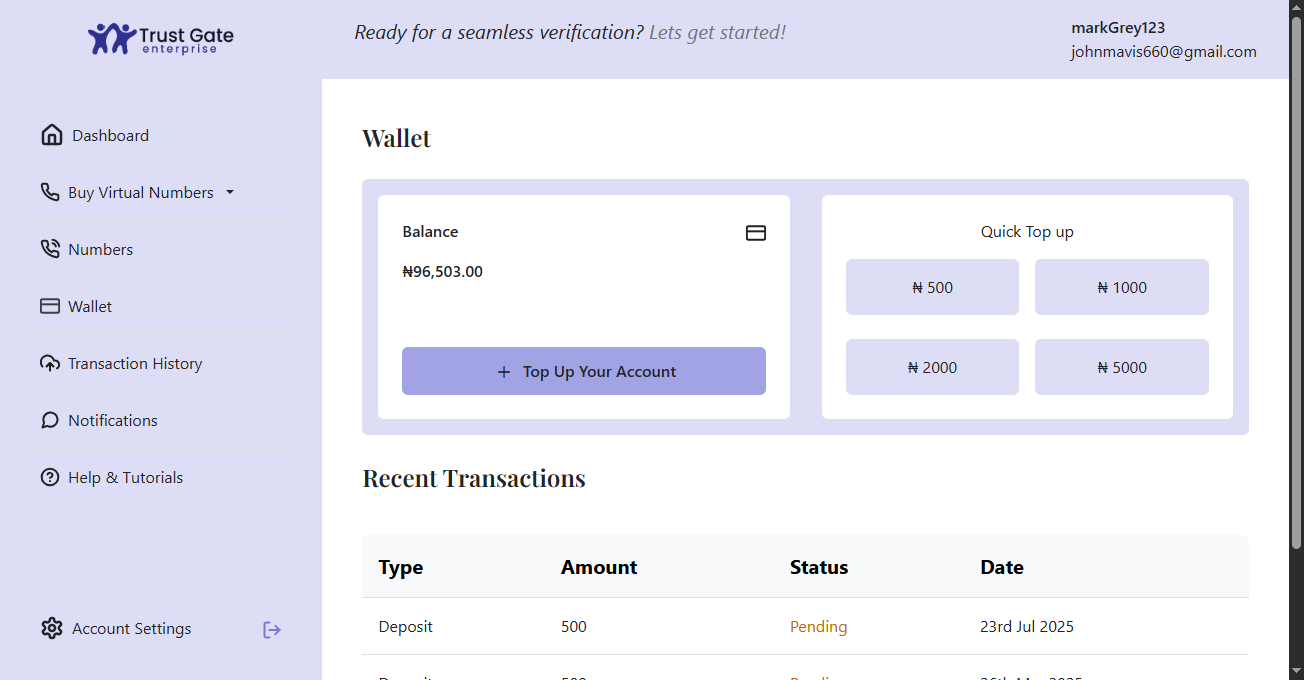Image resolution: width=1304 pixels, height=680 pixels.
Task: Select the ₦ 5000 quick top up
Action: click(x=1121, y=367)
